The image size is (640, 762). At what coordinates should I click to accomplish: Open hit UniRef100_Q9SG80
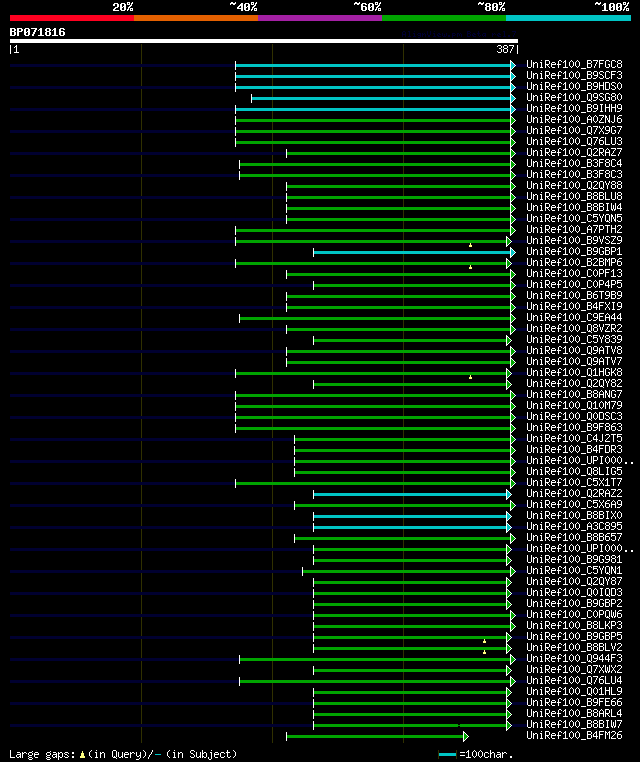pos(574,97)
